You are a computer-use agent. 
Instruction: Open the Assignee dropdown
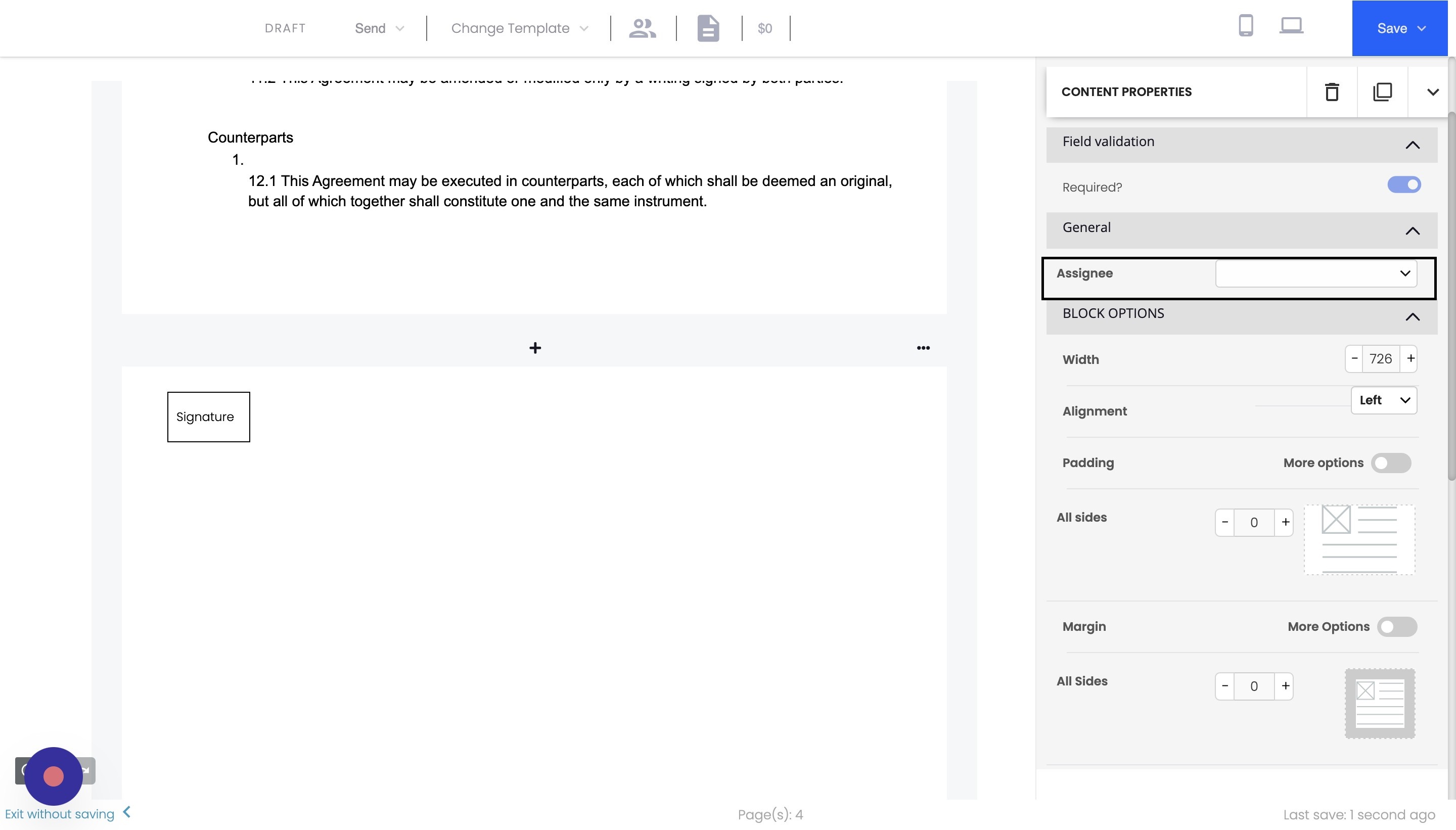(1316, 273)
